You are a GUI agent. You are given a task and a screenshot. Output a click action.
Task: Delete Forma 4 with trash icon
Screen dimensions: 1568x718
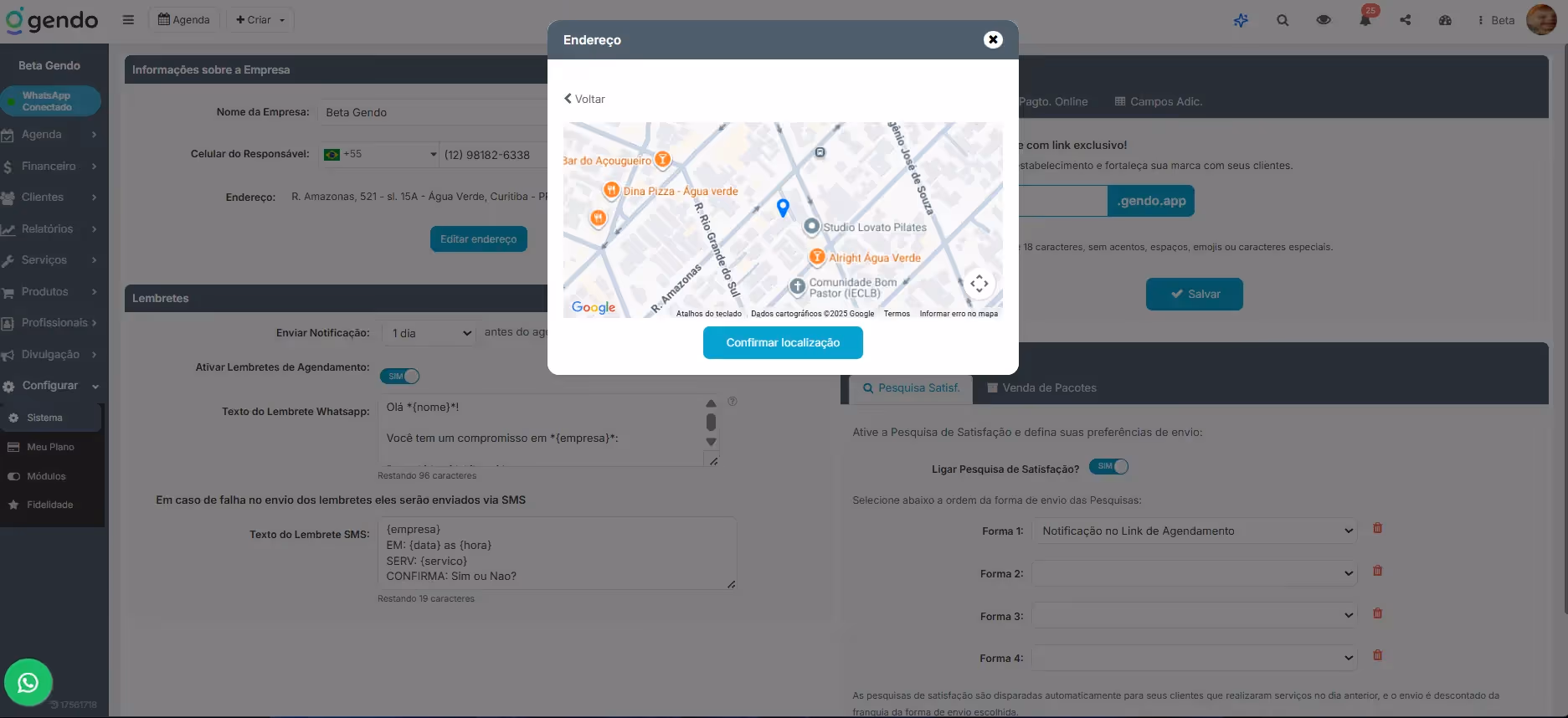coord(1377,655)
